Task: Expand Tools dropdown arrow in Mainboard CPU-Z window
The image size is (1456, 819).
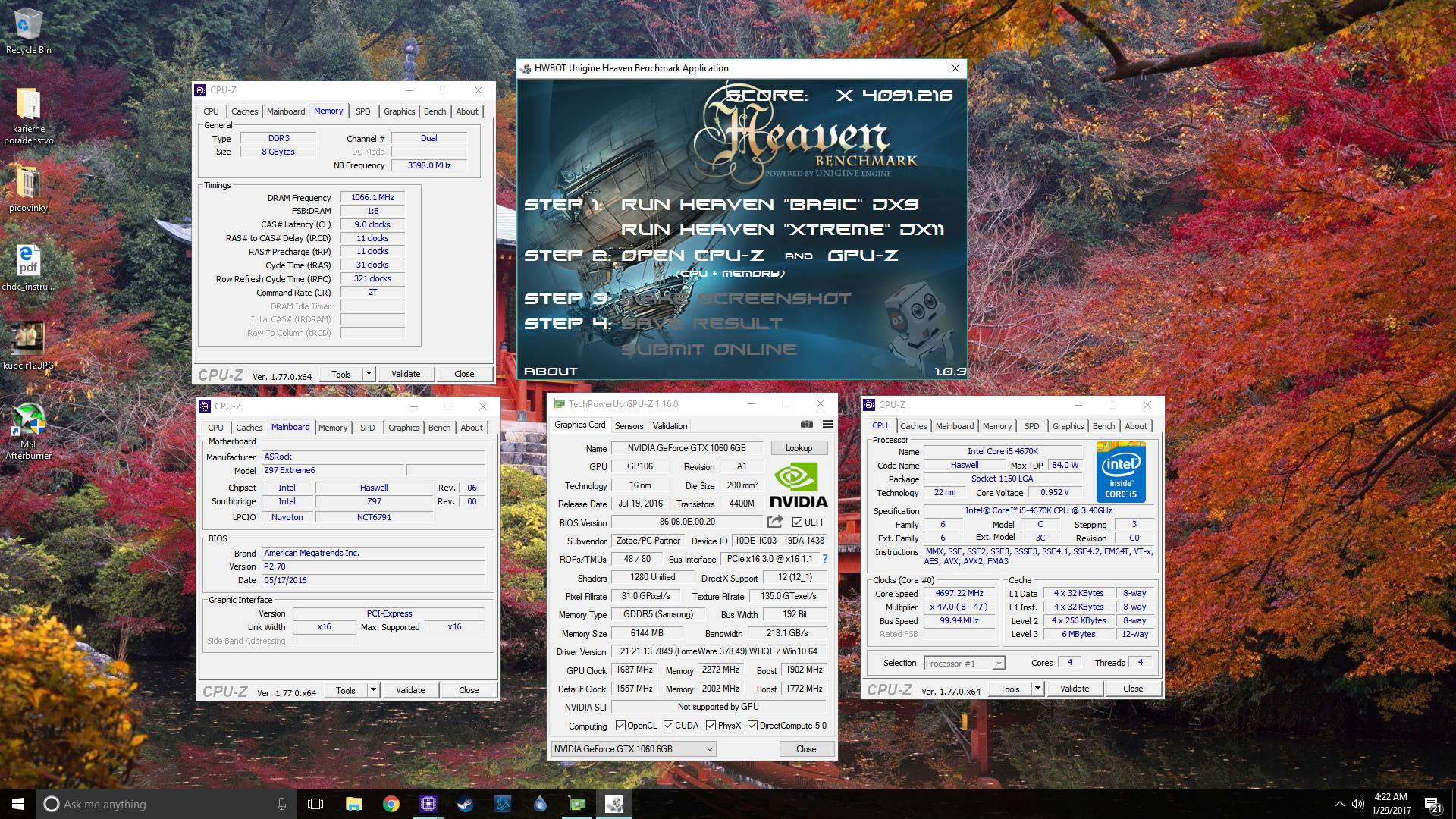Action: tap(373, 690)
